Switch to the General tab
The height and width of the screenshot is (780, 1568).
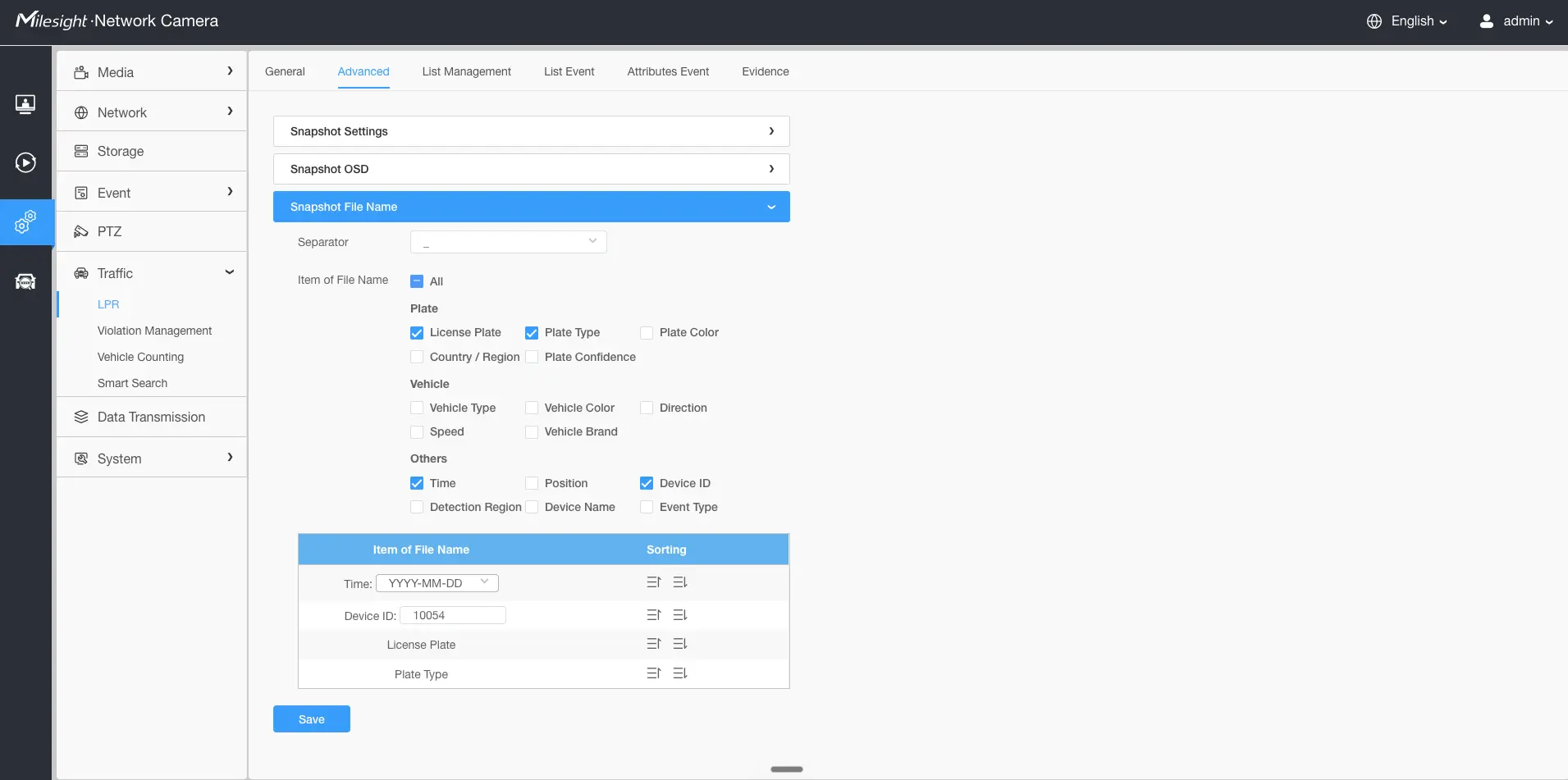click(285, 71)
